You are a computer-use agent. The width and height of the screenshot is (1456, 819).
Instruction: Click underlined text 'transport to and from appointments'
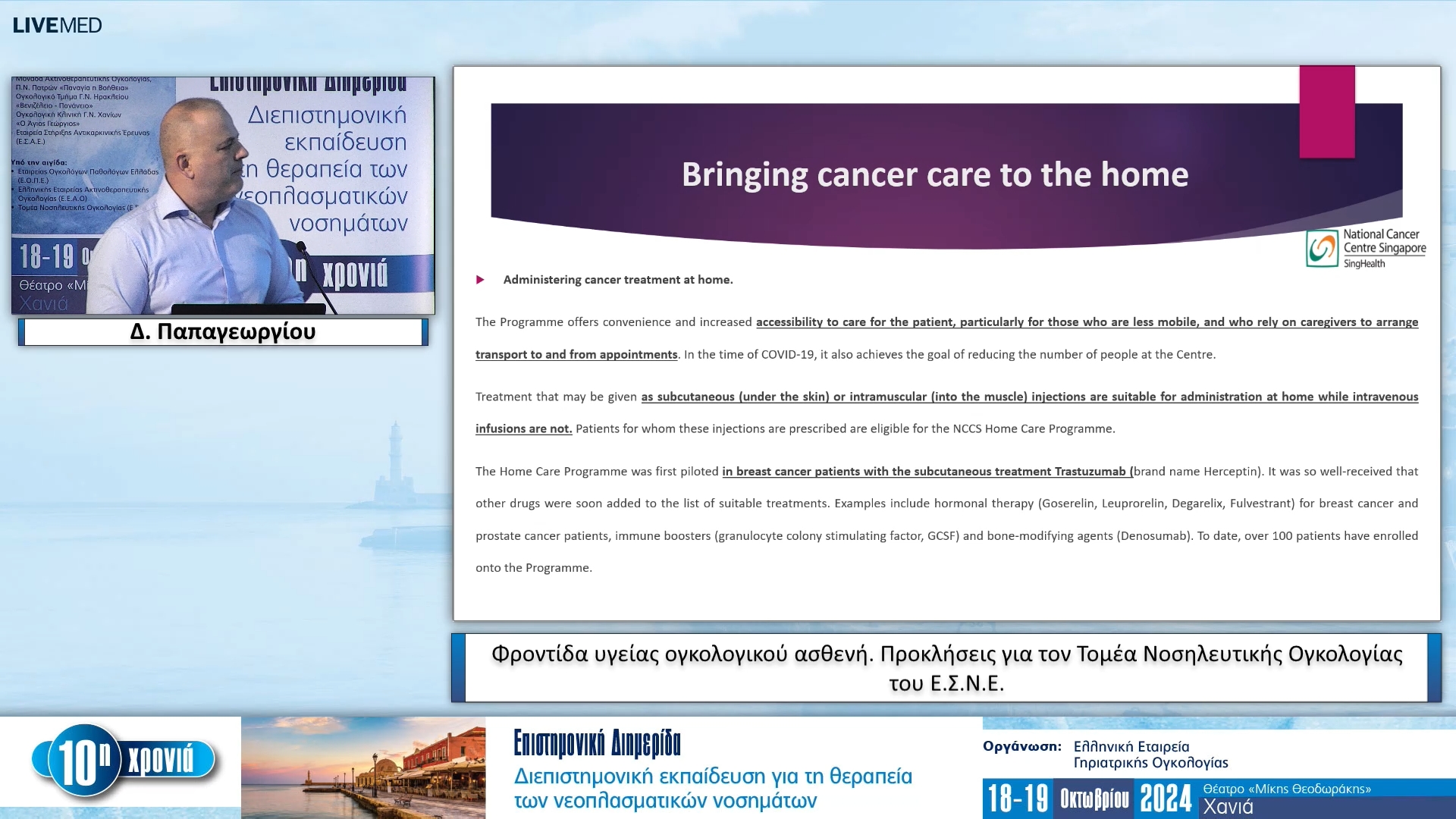(576, 355)
